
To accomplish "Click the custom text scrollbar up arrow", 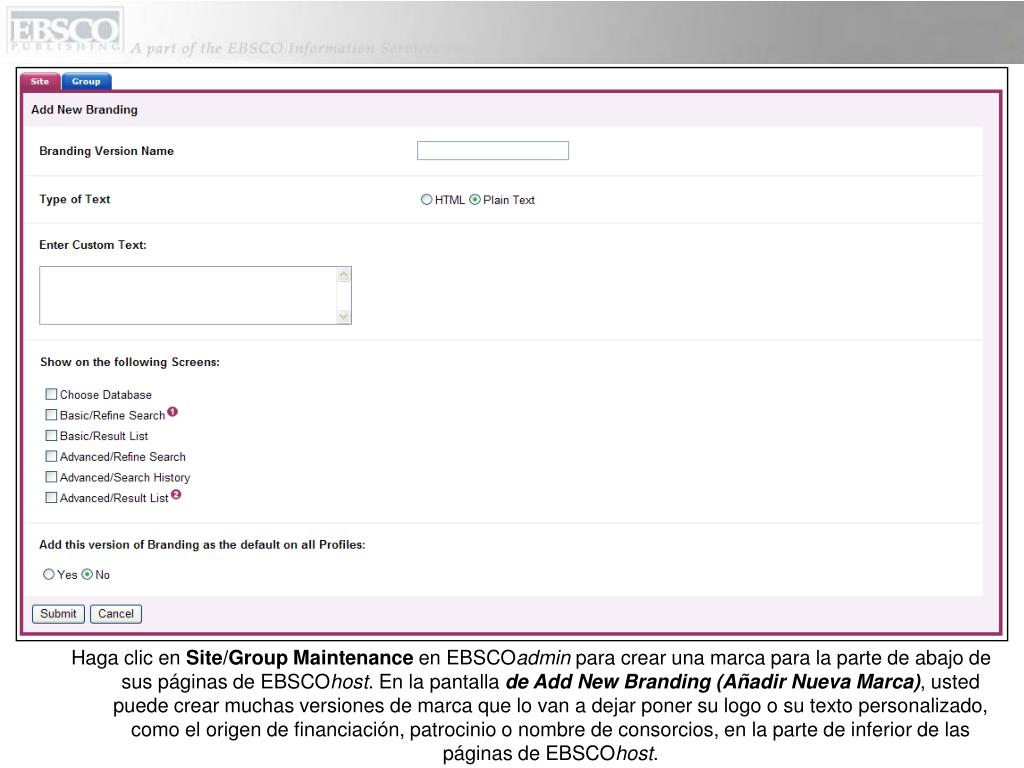I will click(x=344, y=275).
